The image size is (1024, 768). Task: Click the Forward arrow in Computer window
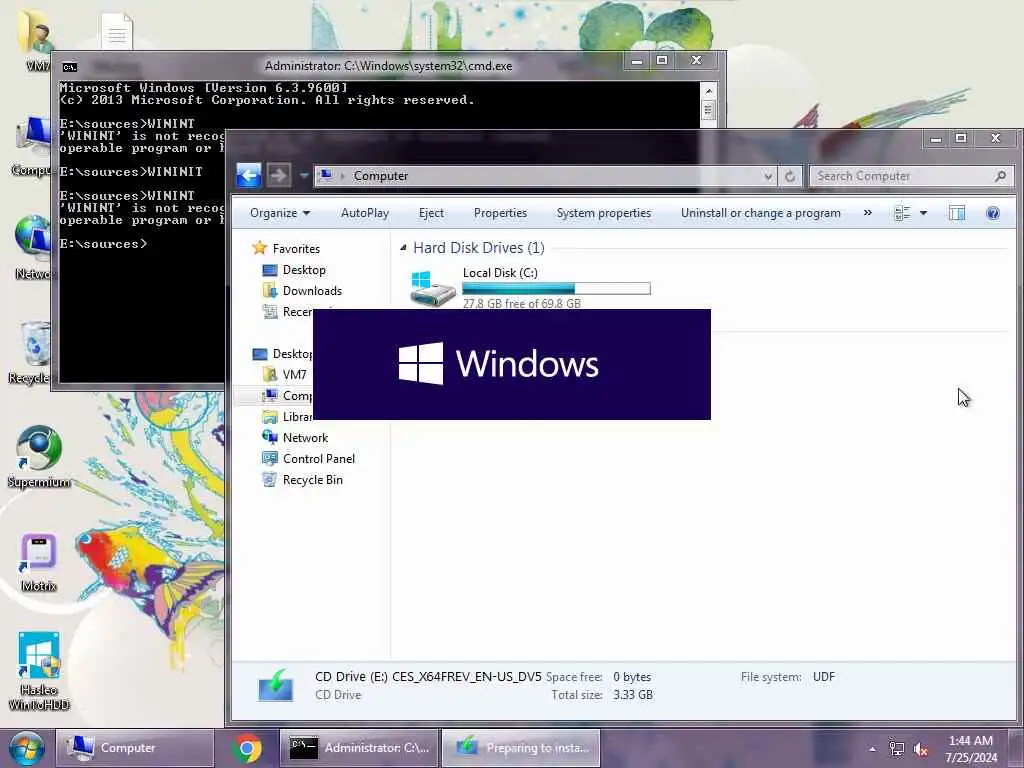tap(279, 176)
